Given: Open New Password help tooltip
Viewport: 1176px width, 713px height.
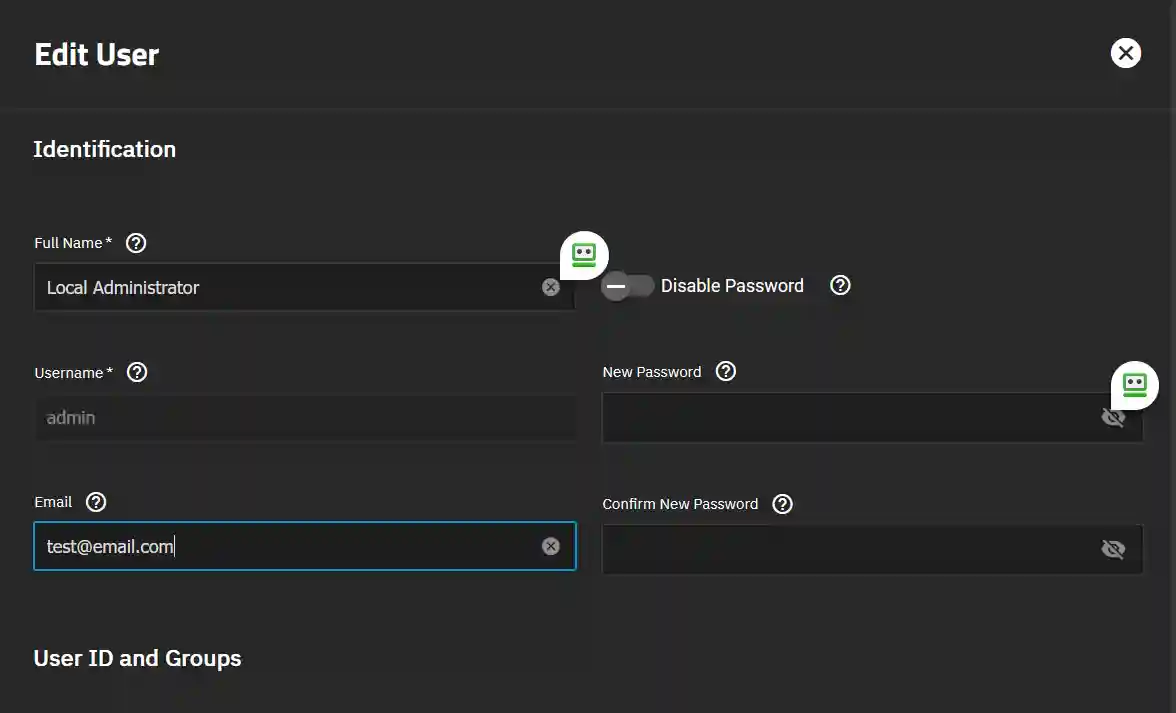Looking at the screenshot, I should pos(725,371).
